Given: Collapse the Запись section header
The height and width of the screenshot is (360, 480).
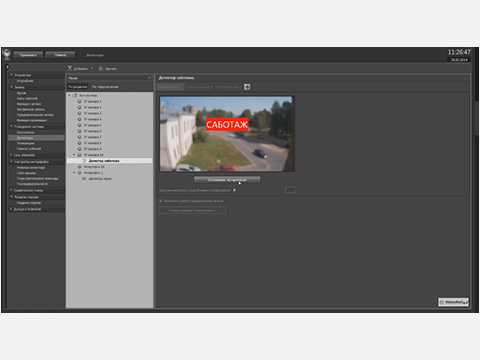Looking at the screenshot, I should (37, 87).
